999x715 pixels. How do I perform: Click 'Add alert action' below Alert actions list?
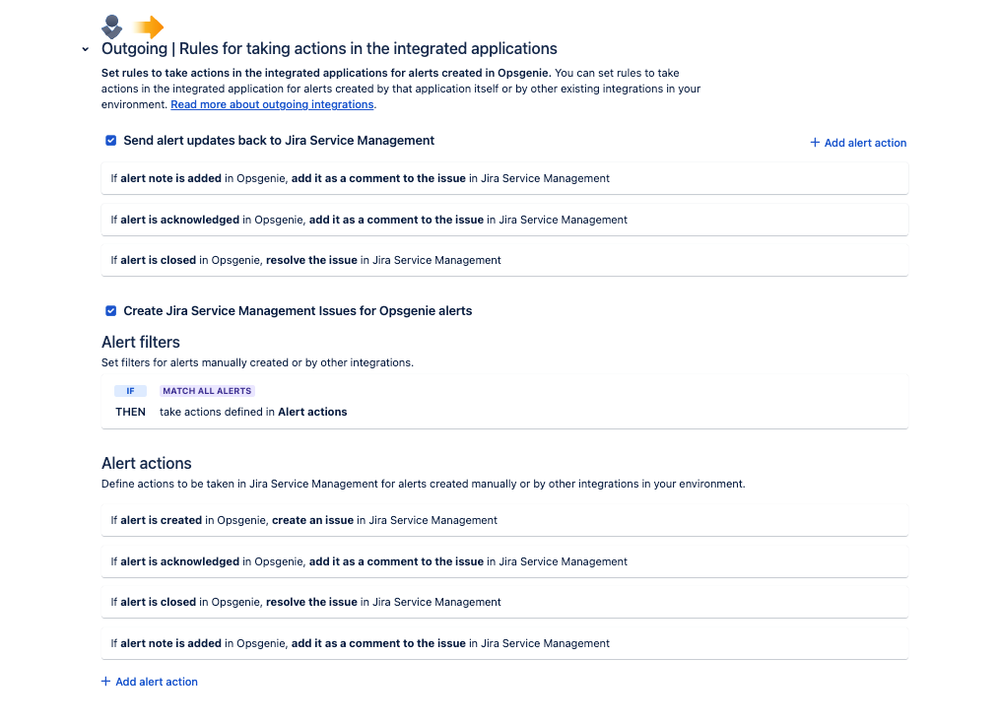[150, 682]
